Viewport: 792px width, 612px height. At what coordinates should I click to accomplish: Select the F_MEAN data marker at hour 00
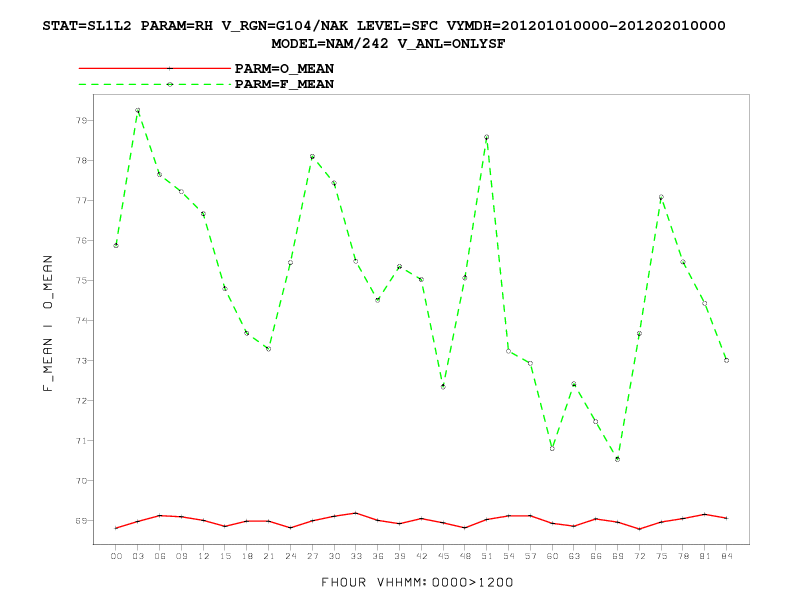point(116,245)
